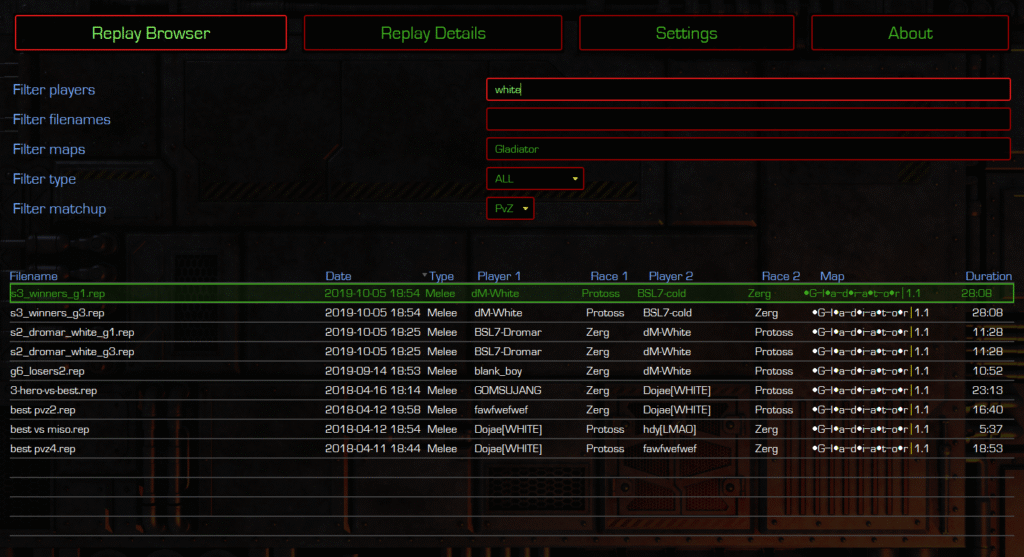Image resolution: width=1024 pixels, height=557 pixels.
Task: Switch to the Replay Details tab
Action: click(433, 33)
